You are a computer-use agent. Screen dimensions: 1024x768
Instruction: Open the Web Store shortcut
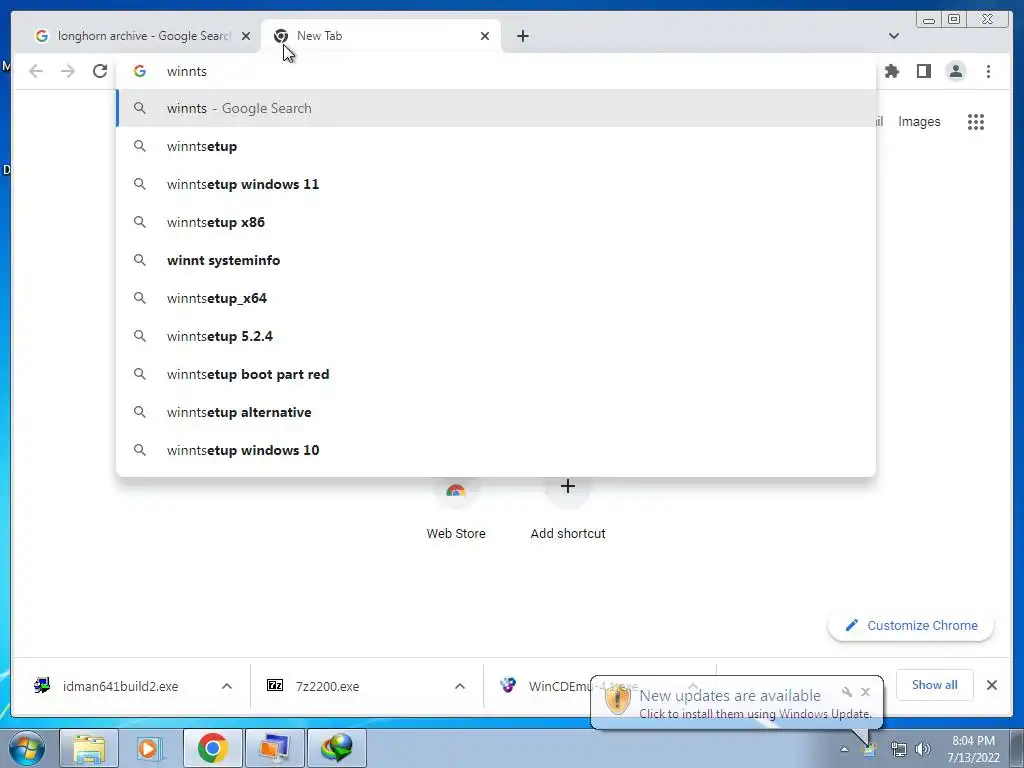[456, 513]
